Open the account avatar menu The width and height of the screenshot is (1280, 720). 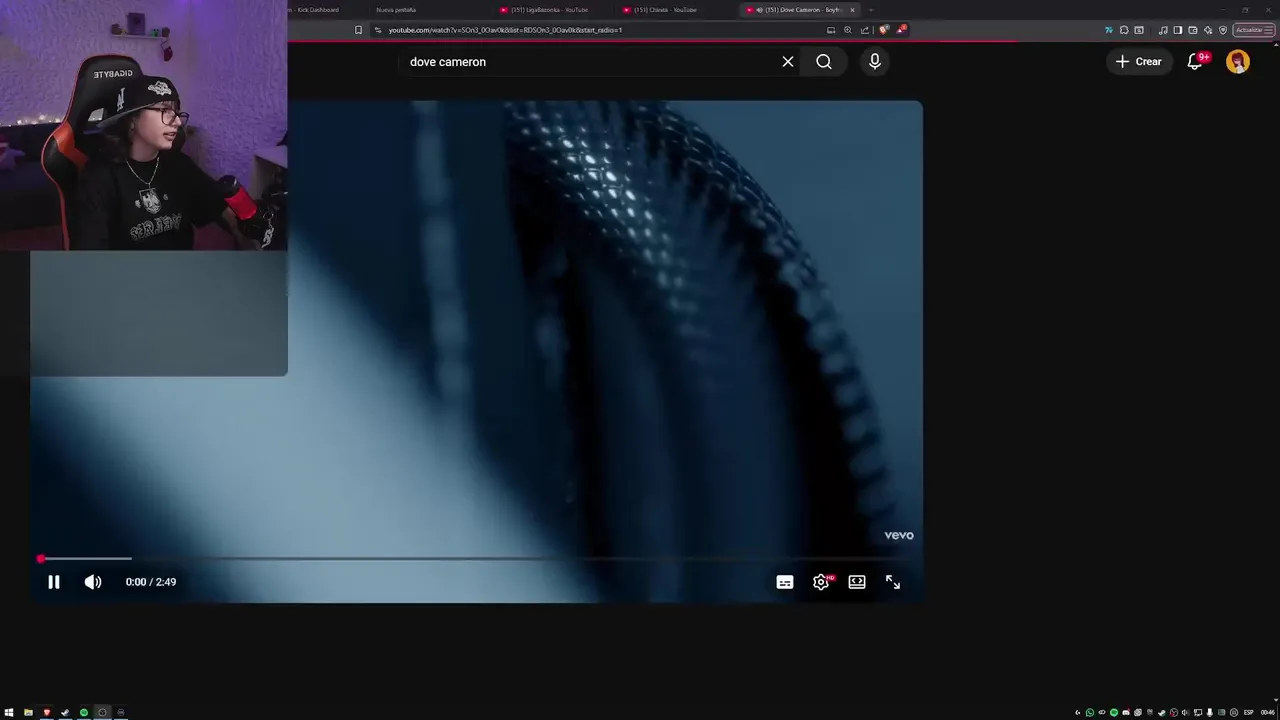point(1238,62)
